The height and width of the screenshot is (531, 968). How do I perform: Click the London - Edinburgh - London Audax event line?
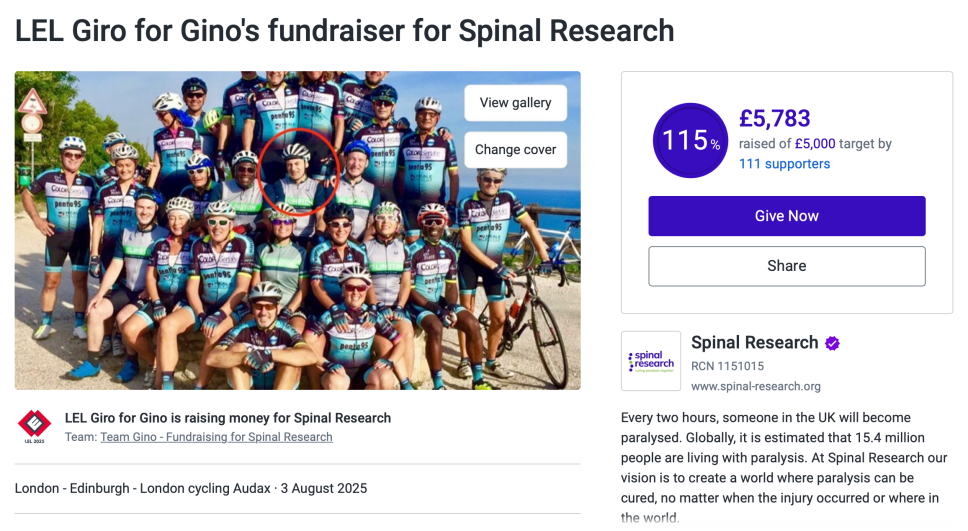191,489
